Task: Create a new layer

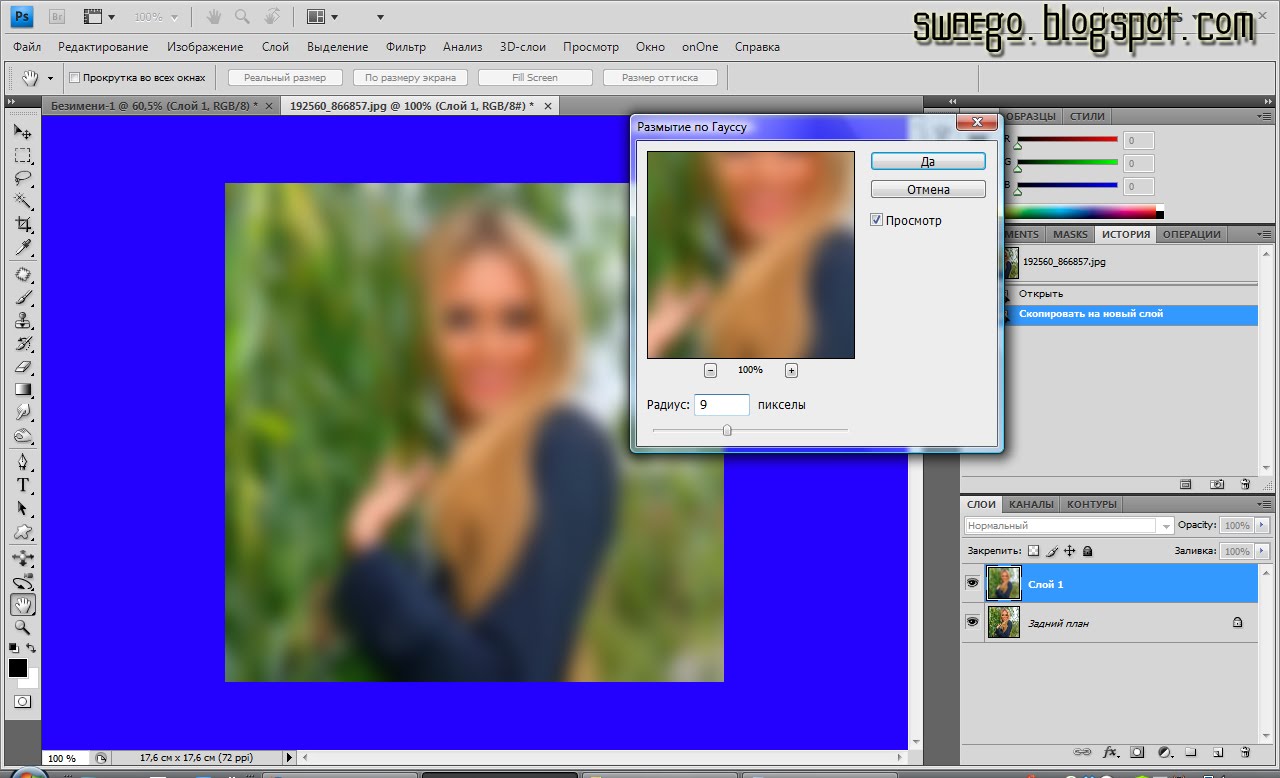Action: [1218, 751]
